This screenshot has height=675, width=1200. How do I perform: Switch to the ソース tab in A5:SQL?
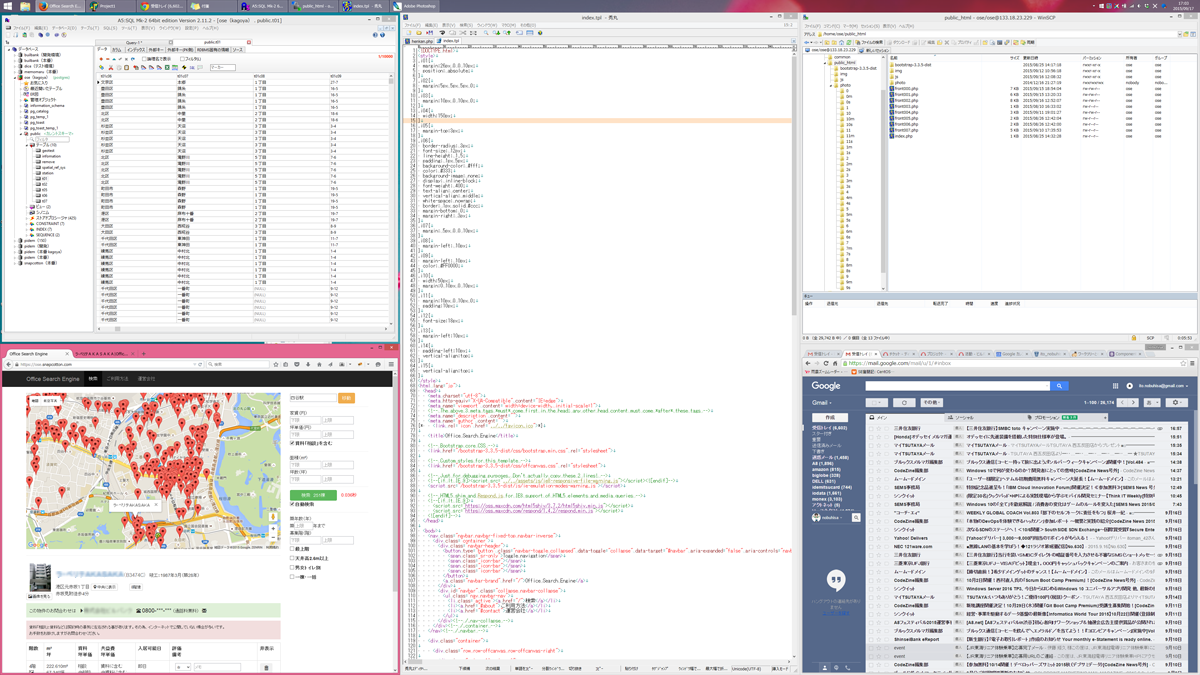click(x=237, y=49)
